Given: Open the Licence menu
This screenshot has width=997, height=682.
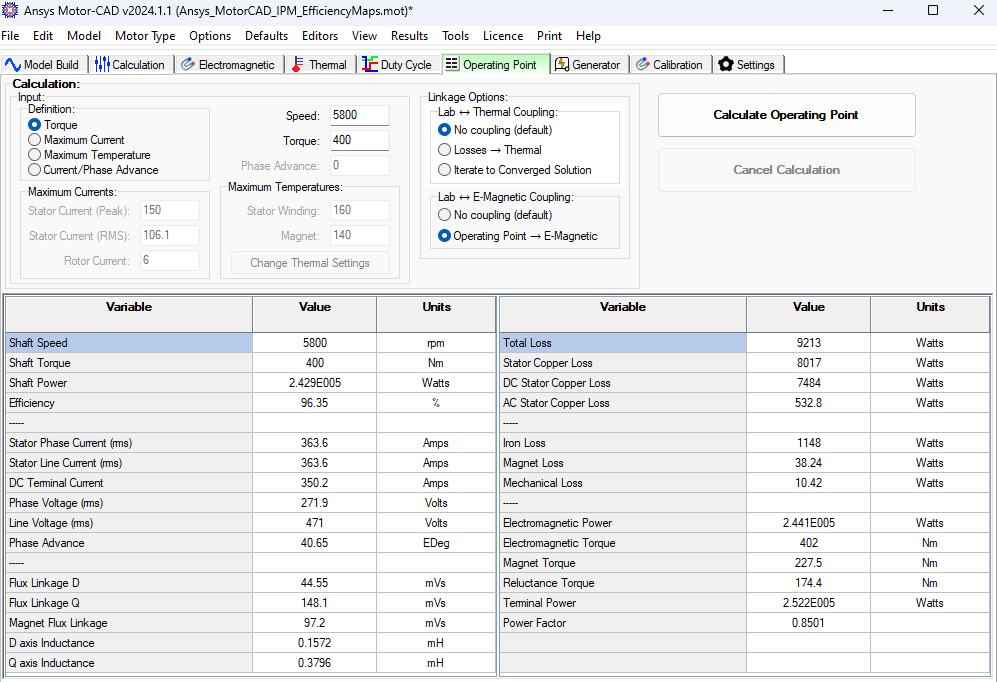Looking at the screenshot, I should point(502,36).
